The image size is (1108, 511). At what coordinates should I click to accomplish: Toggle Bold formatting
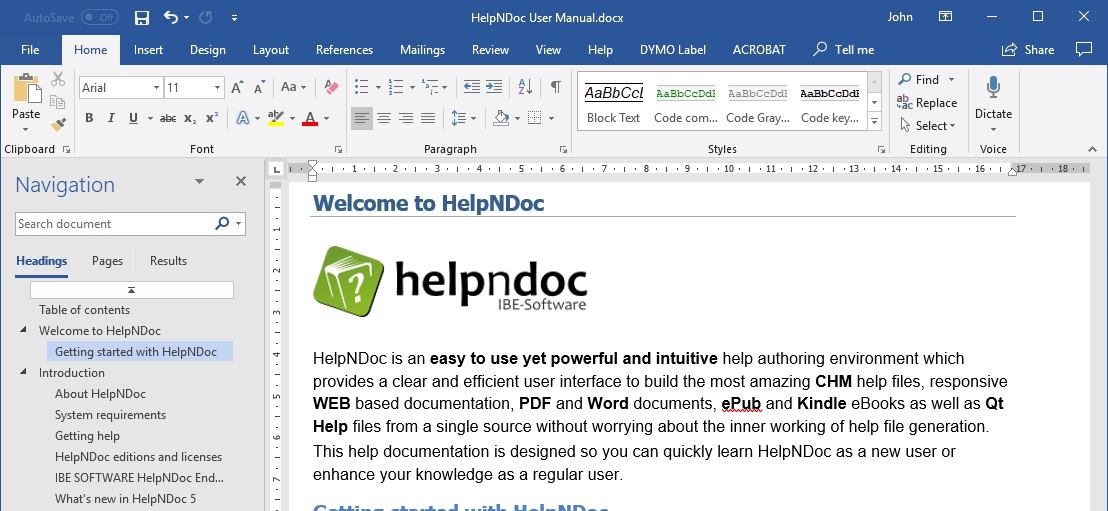pyautogui.click(x=89, y=118)
